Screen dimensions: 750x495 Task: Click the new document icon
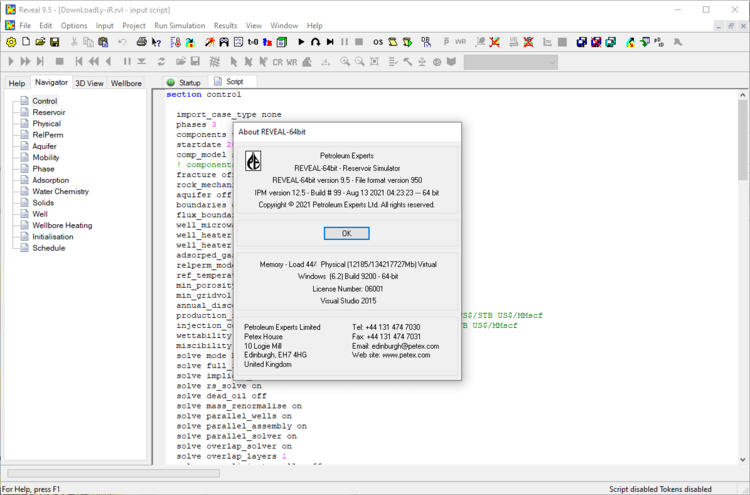click(x=26, y=42)
